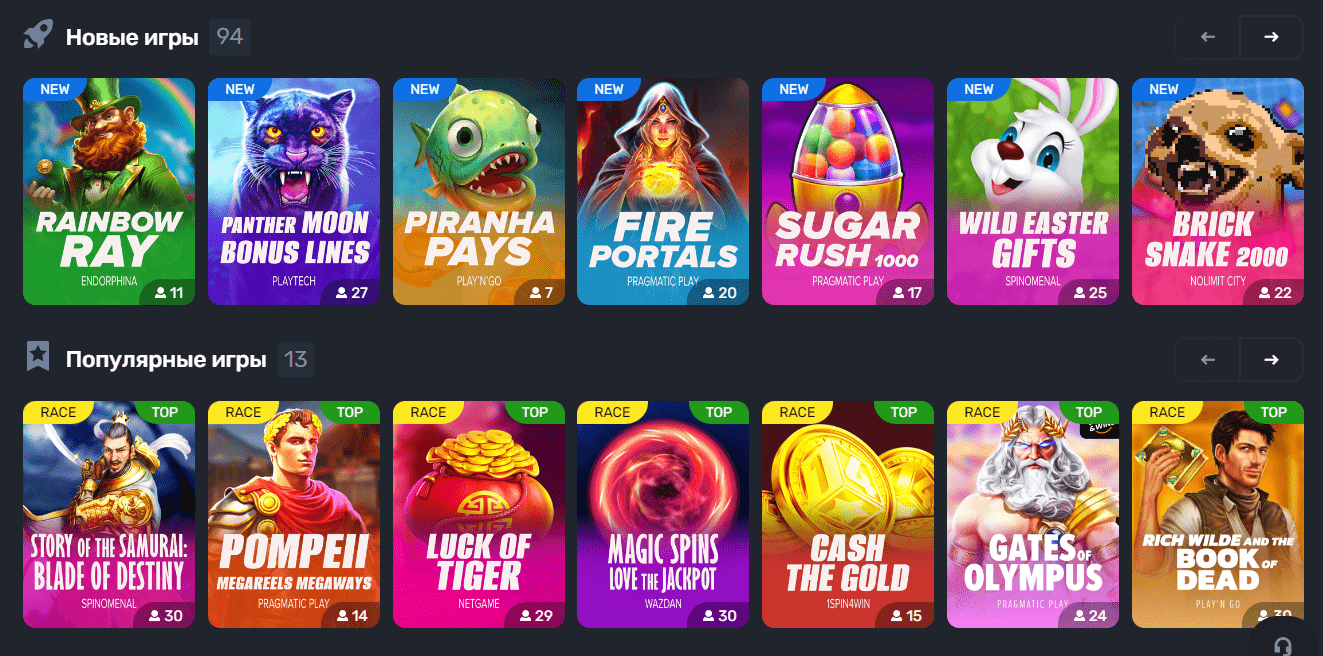1323x656 pixels.
Task: Open the Новые игры section heading
Action: pyautogui.click(x=132, y=37)
